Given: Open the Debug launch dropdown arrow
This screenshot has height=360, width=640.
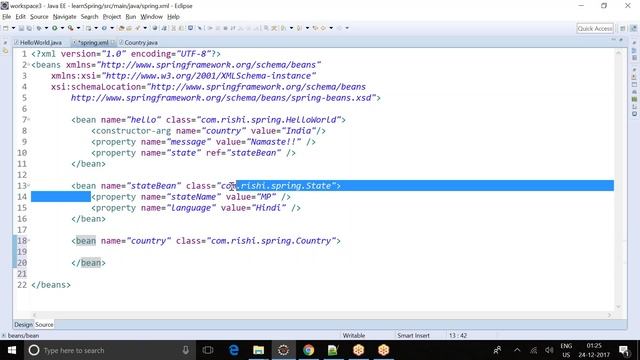Looking at the screenshot, I should pyautogui.click(x=46, y=28).
